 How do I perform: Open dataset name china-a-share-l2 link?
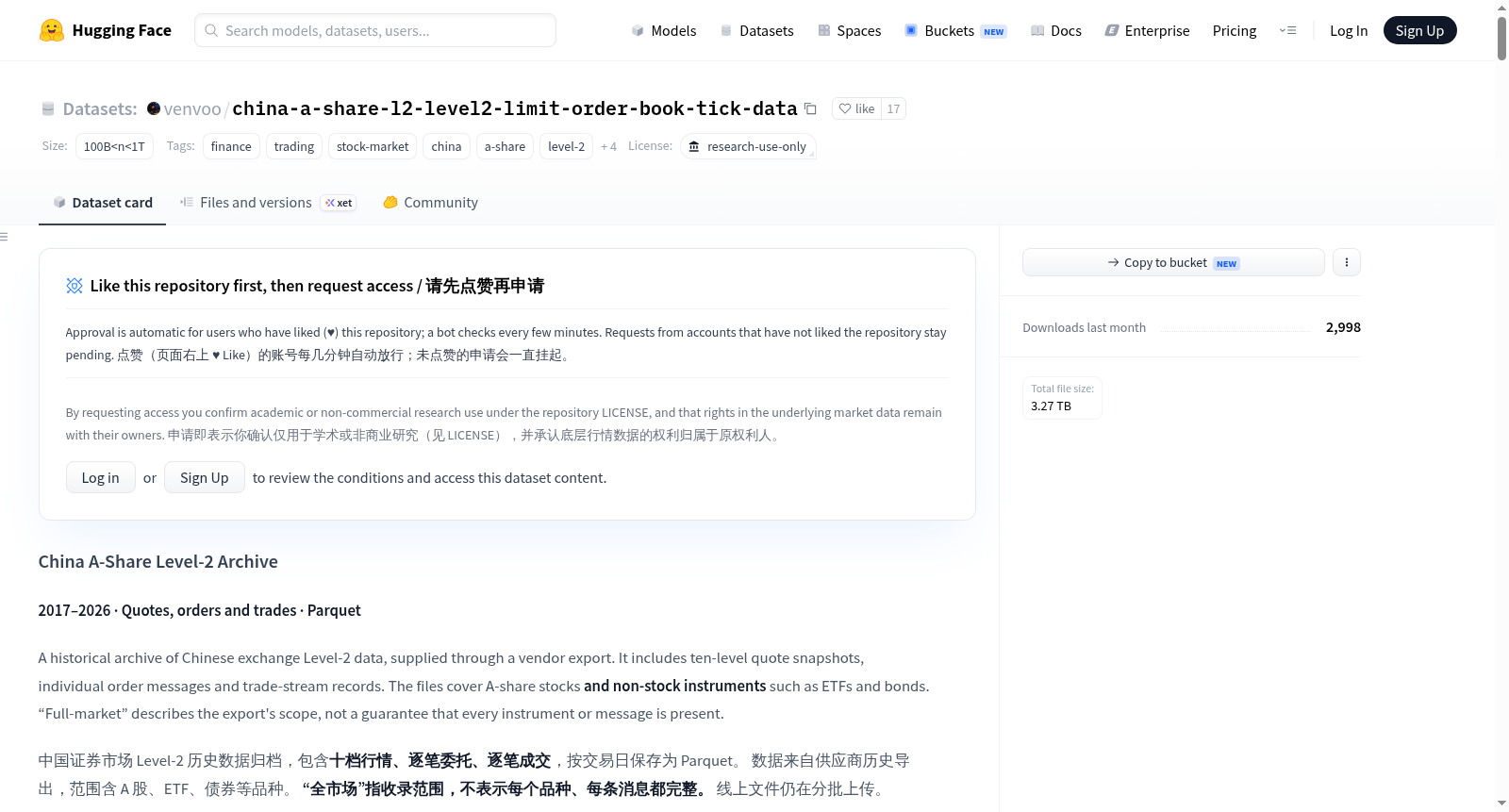515,108
